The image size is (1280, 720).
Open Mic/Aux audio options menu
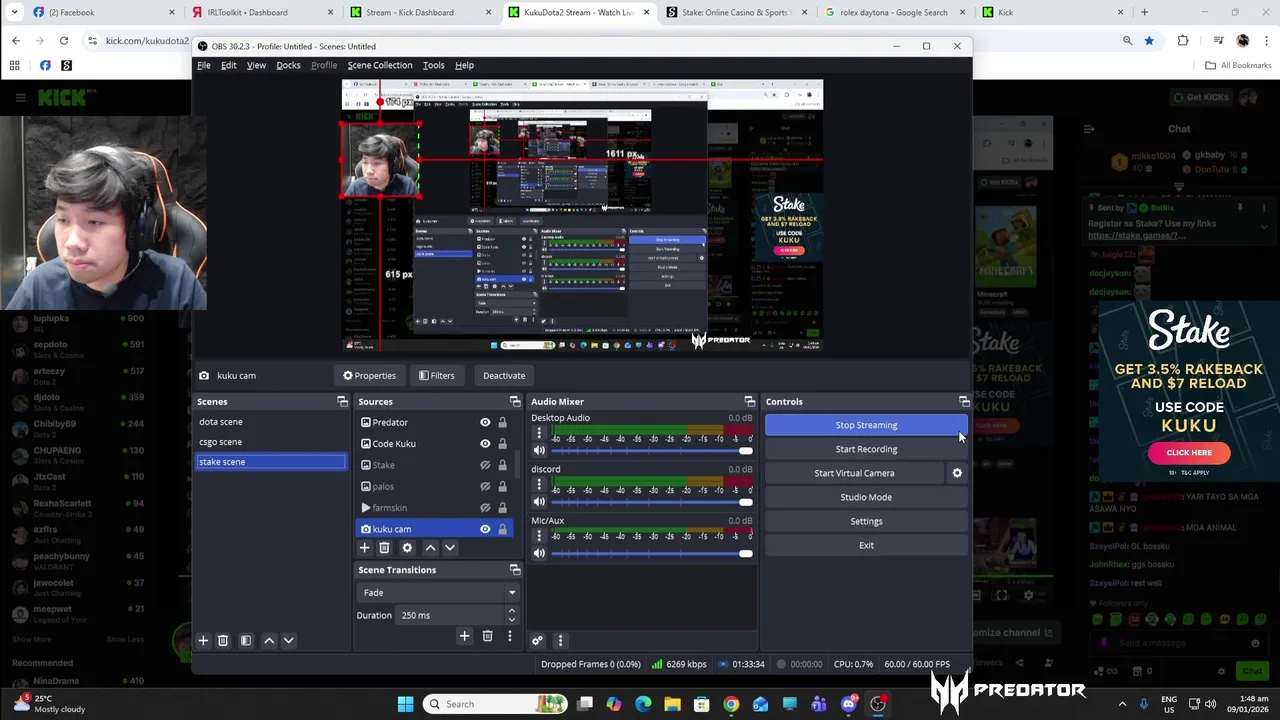(x=539, y=536)
